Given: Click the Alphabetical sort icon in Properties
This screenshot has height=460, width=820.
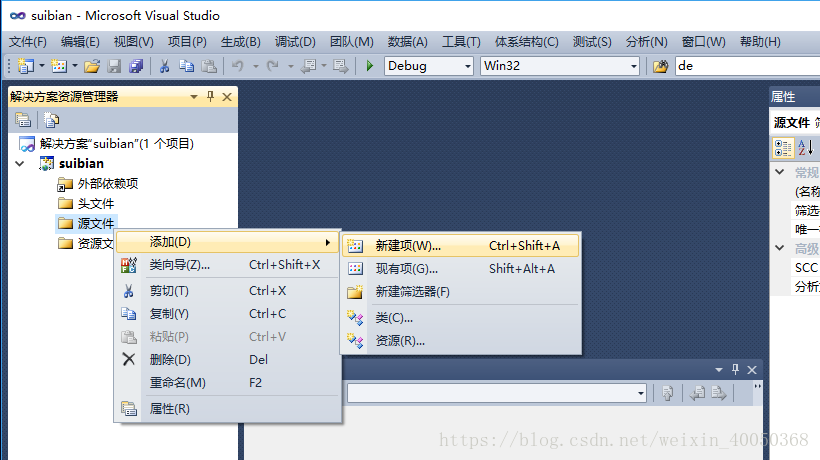Looking at the screenshot, I should click(805, 148).
